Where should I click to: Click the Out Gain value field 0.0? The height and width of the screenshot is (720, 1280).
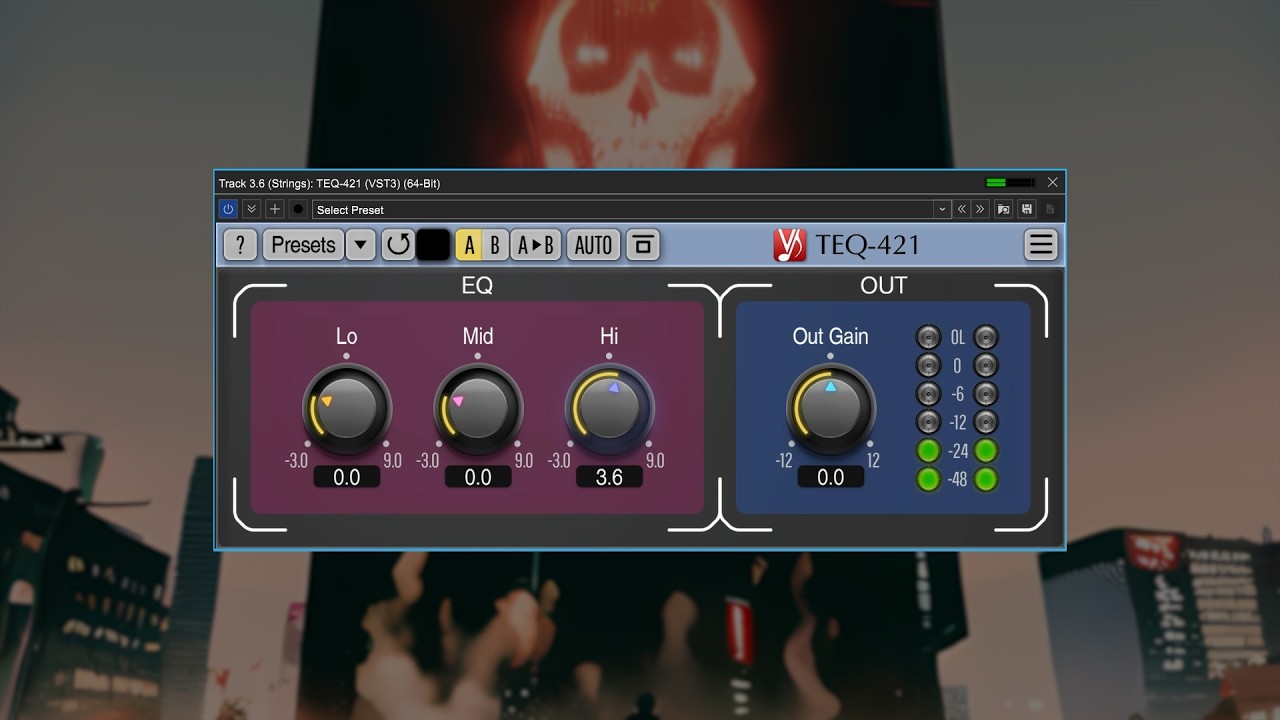(830, 477)
